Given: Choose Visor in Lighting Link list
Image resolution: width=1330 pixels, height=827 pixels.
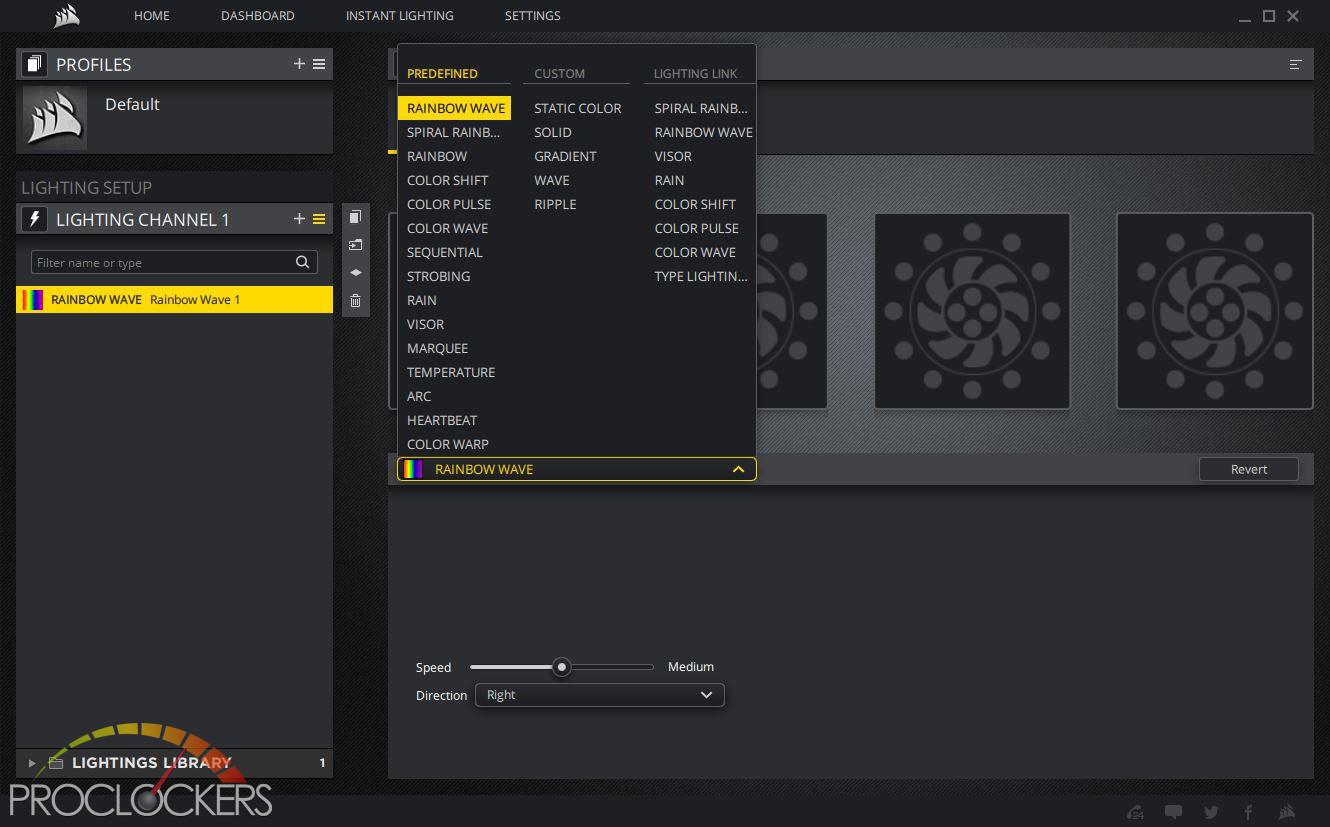Looking at the screenshot, I should tap(673, 156).
